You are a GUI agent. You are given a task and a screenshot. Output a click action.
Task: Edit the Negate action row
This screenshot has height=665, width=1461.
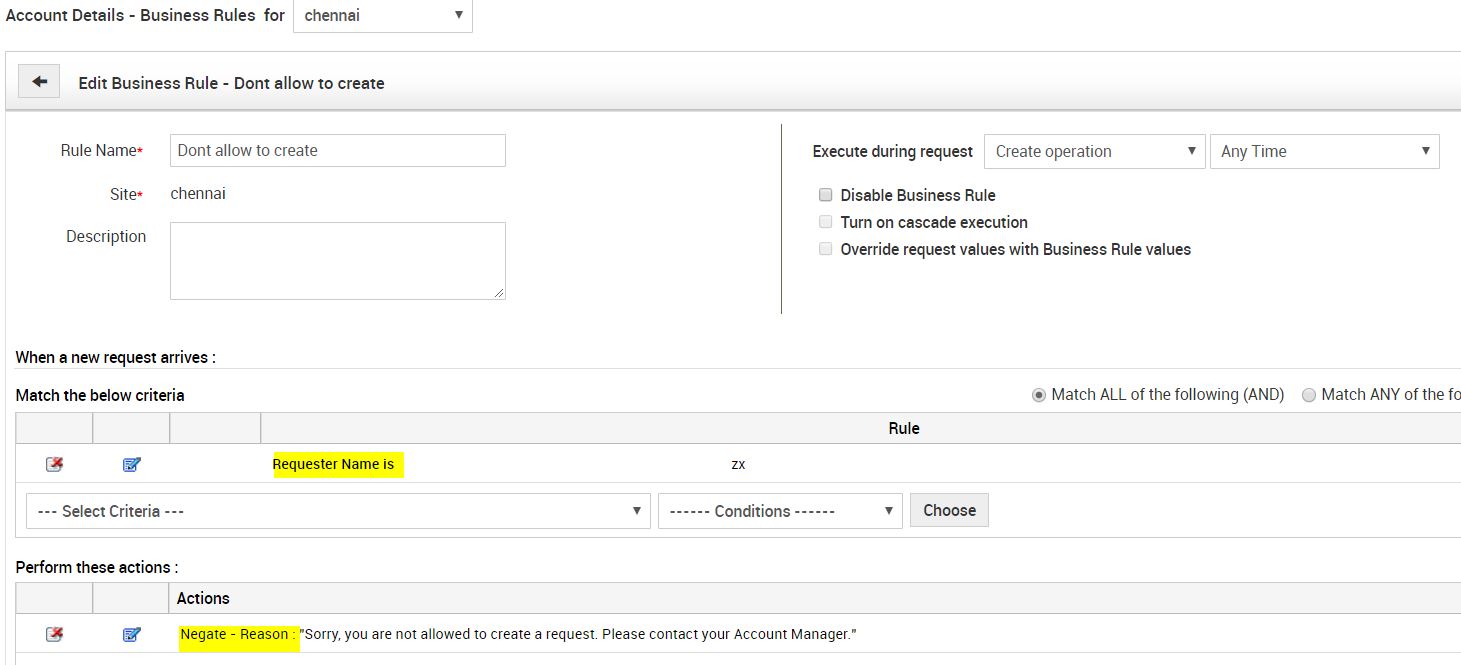[x=131, y=634]
